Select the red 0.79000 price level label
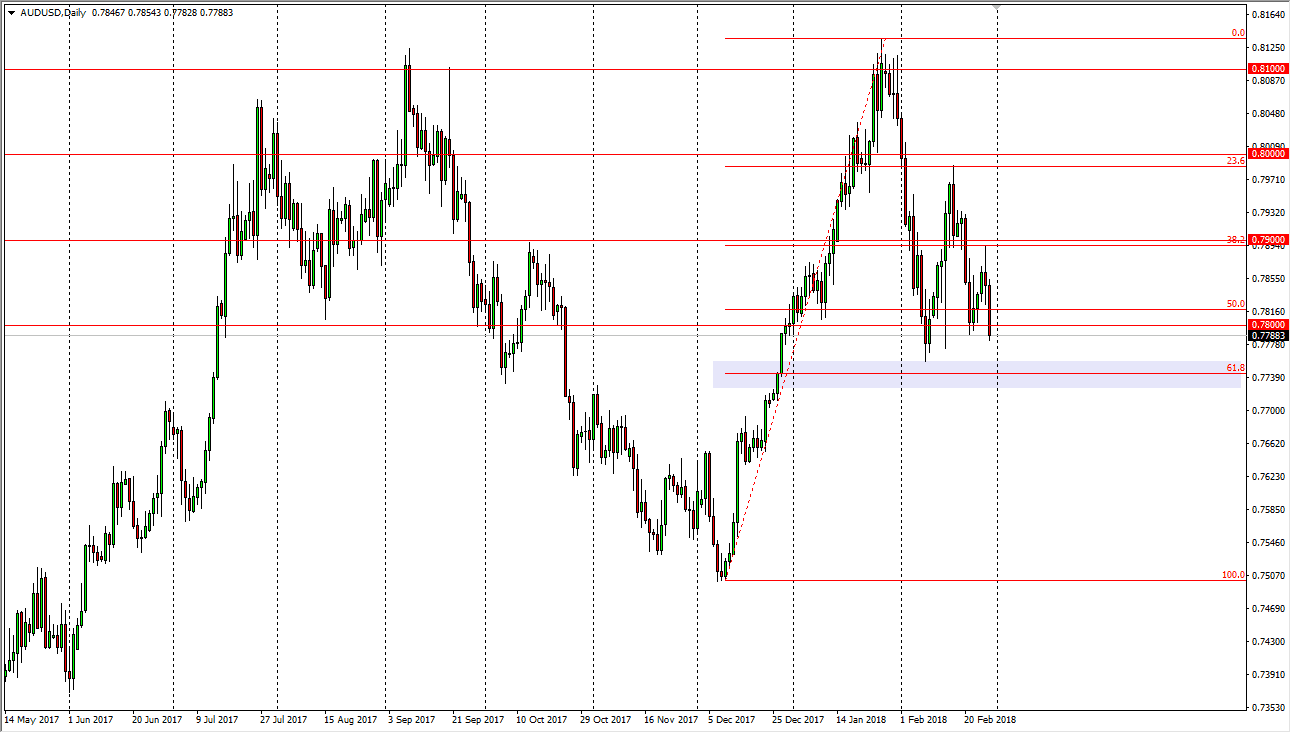 1268,240
